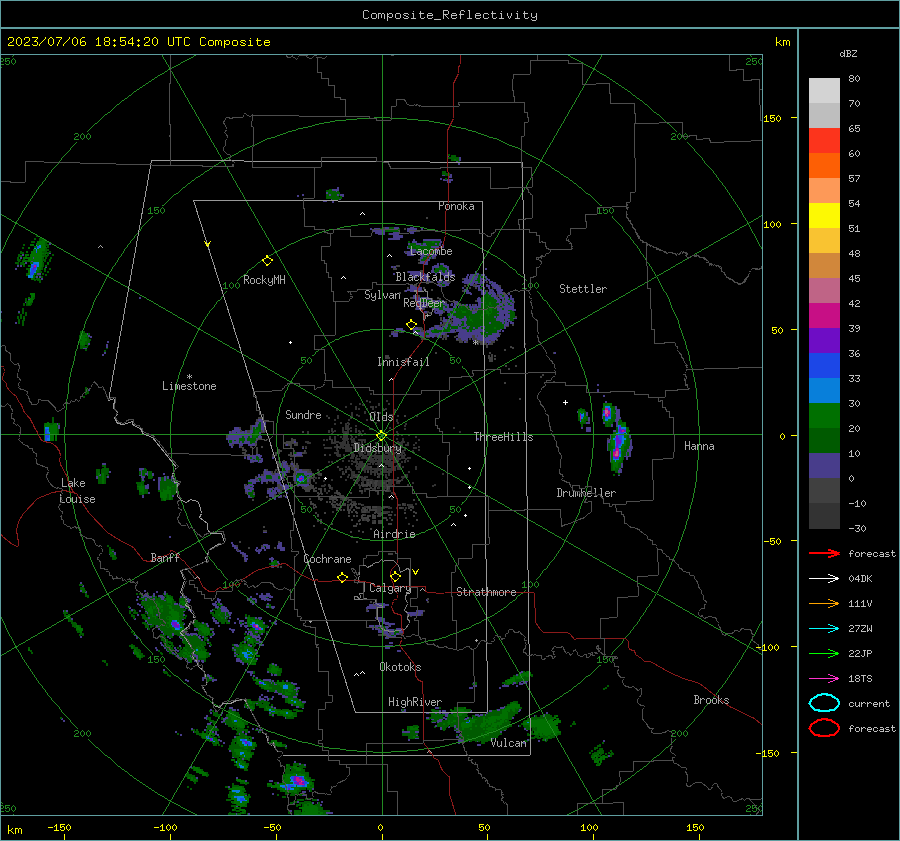This screenshot has width=900, height=841.
Task: Click the yellow diamond marker above Calgary
Action: coord(395,576)
